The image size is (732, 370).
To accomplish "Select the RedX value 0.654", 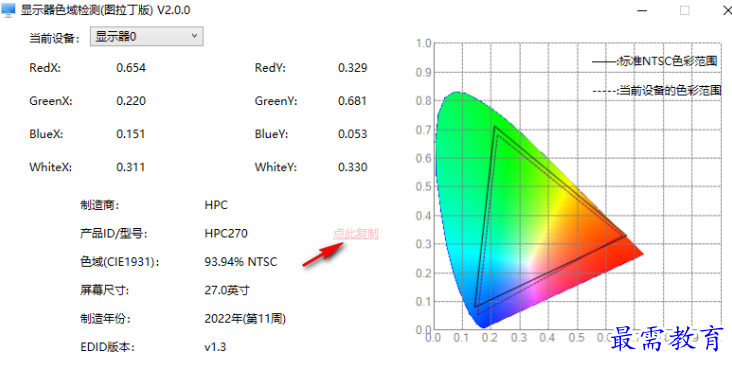I will [131, 68].
